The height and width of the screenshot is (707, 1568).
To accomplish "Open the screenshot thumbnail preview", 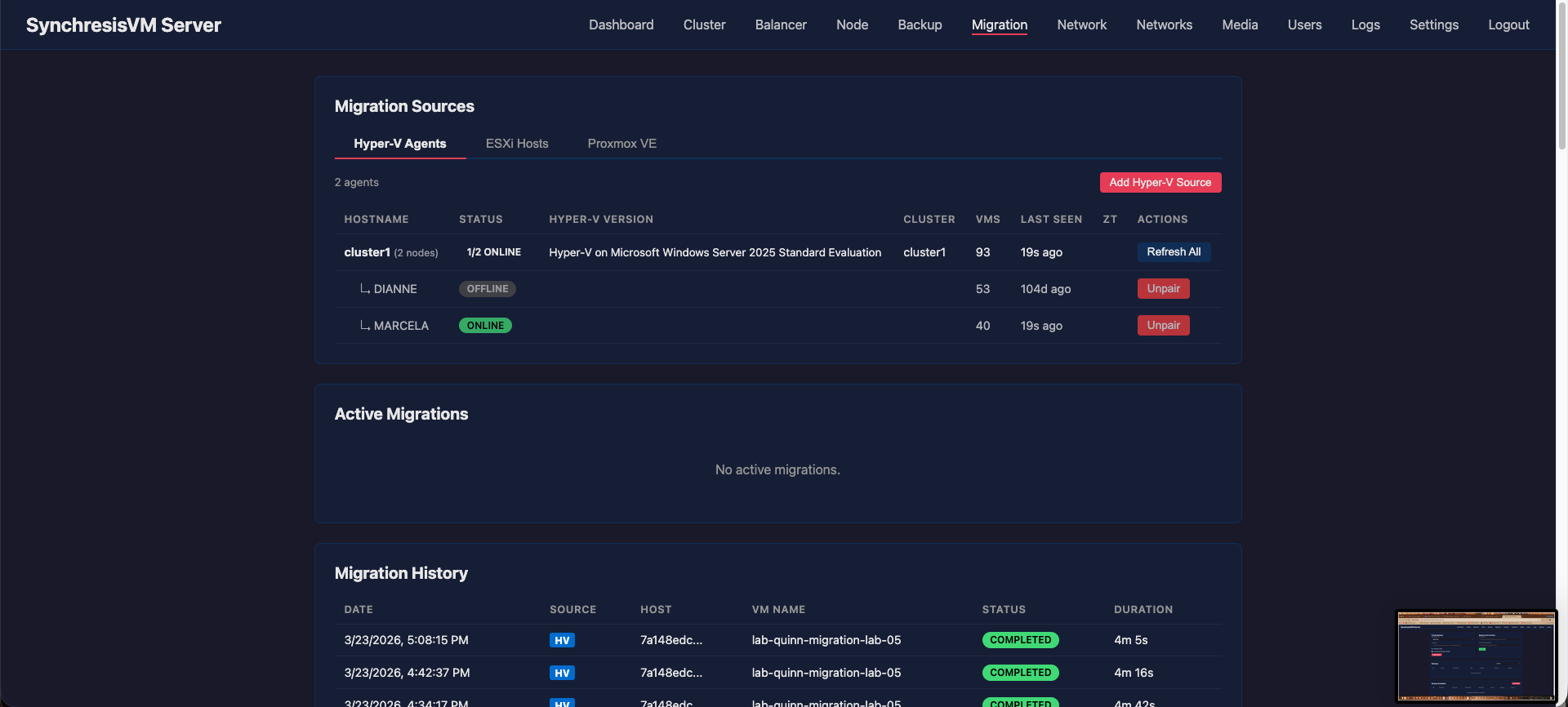I will pyautogui.click(x=1477, y=656).
